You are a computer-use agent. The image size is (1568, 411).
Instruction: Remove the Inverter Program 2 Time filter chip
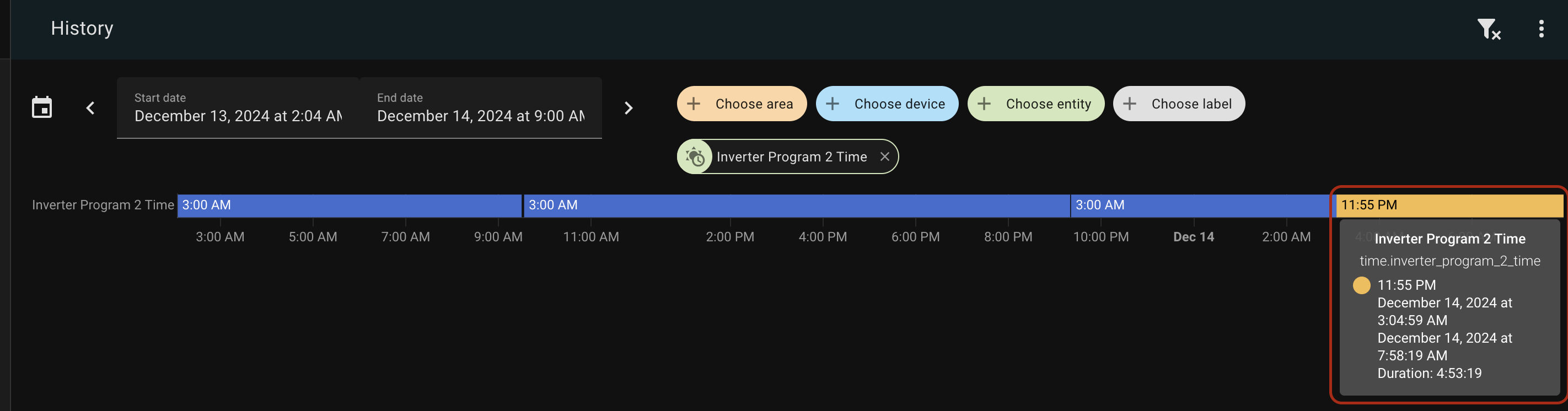(885, 156)
